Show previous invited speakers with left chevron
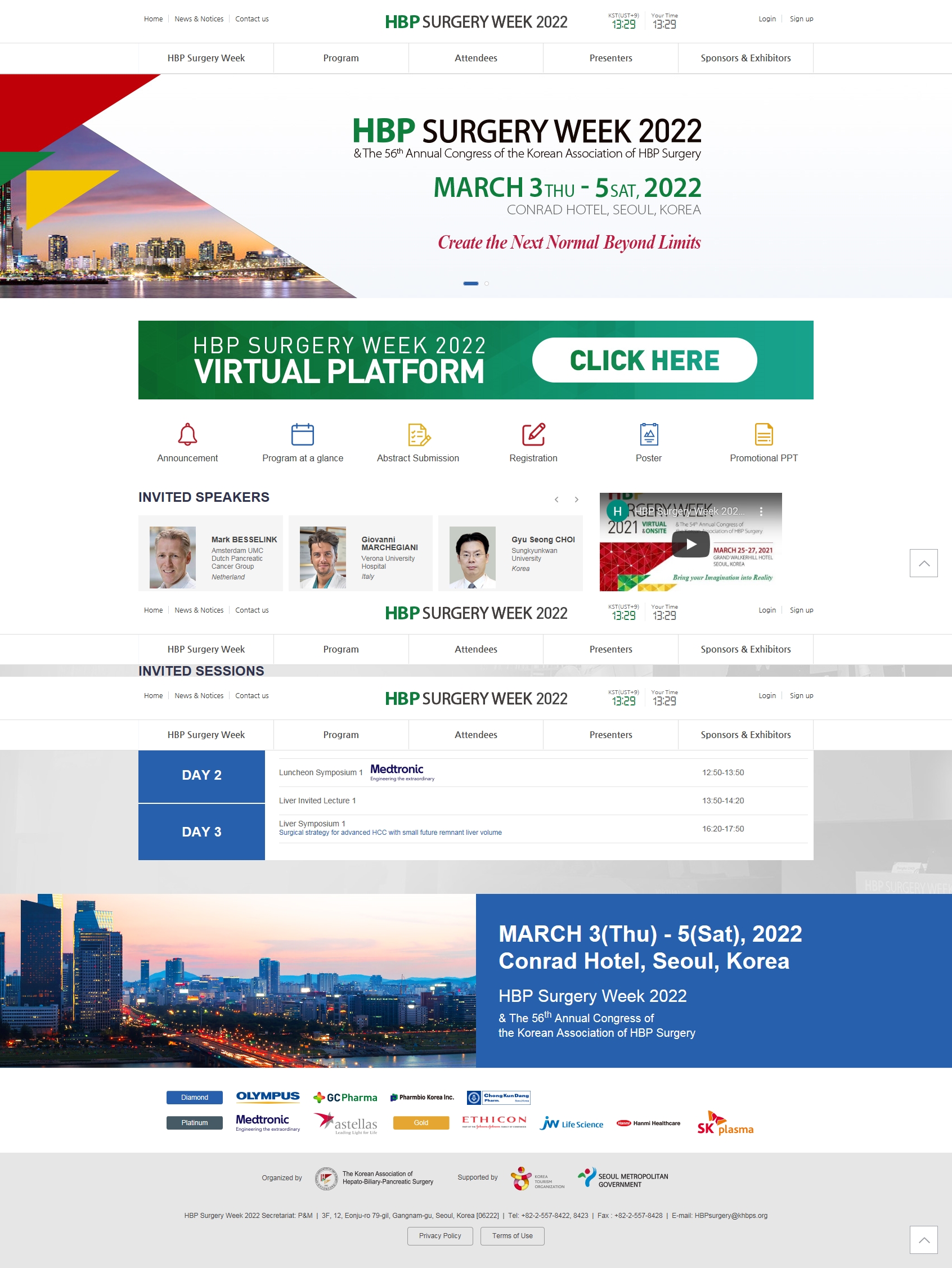 coord(556,500)
